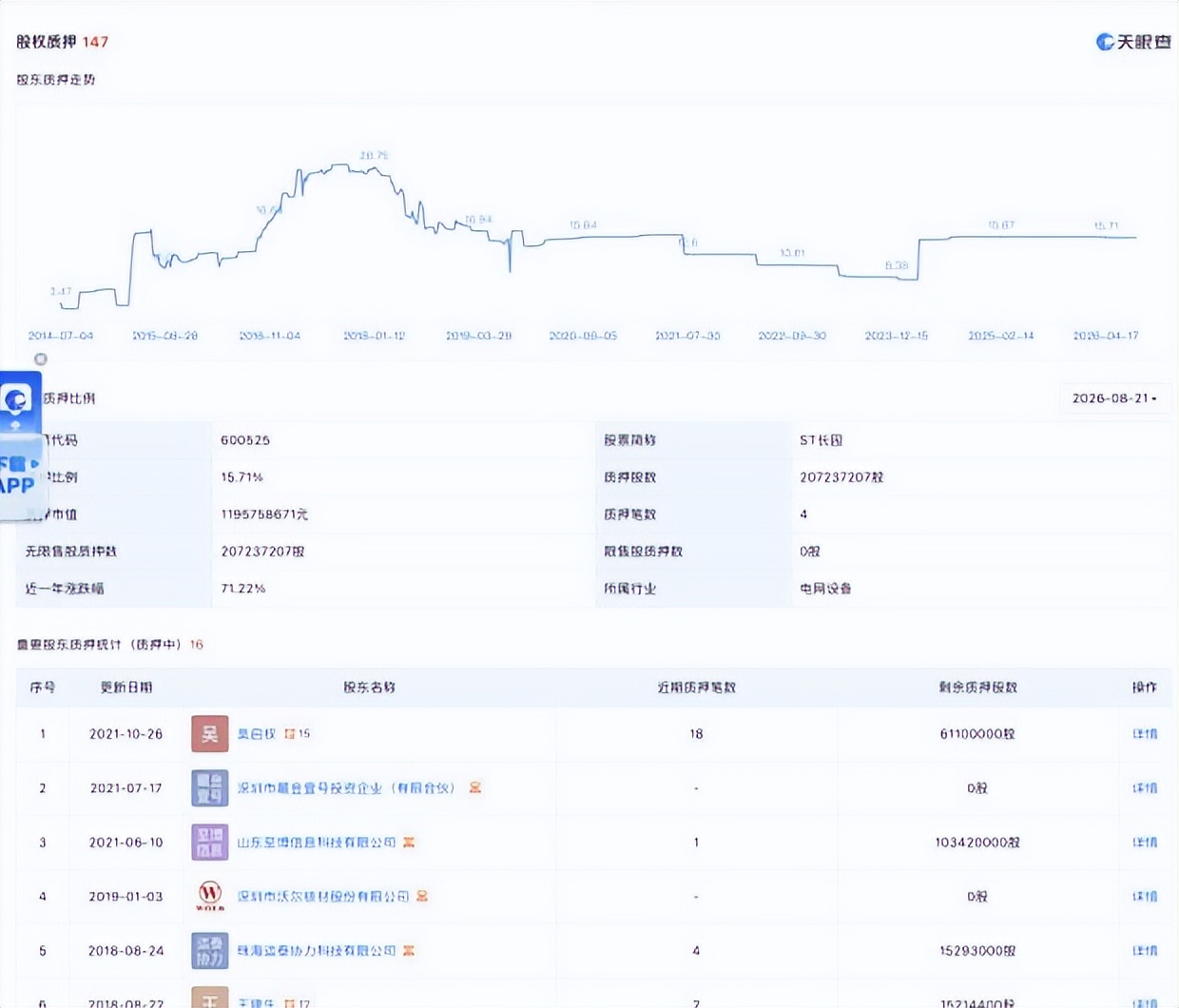Click the stock code value 600525
The height and width of the screenshot is (1008, 1179).
(245, 440)
